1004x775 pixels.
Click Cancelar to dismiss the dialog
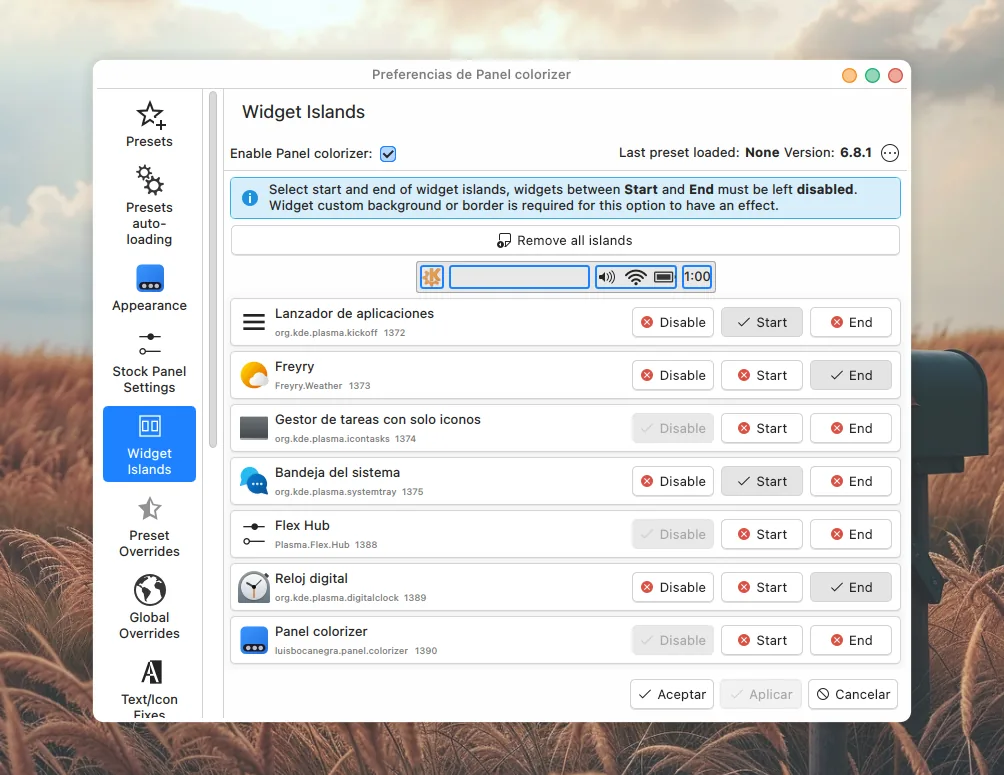pos(853,694)
